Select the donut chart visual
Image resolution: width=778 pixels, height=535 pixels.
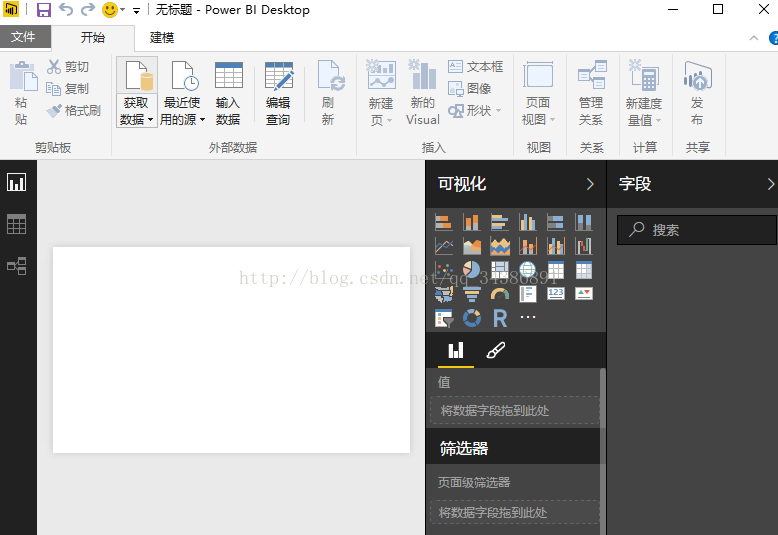click(471, 318)
